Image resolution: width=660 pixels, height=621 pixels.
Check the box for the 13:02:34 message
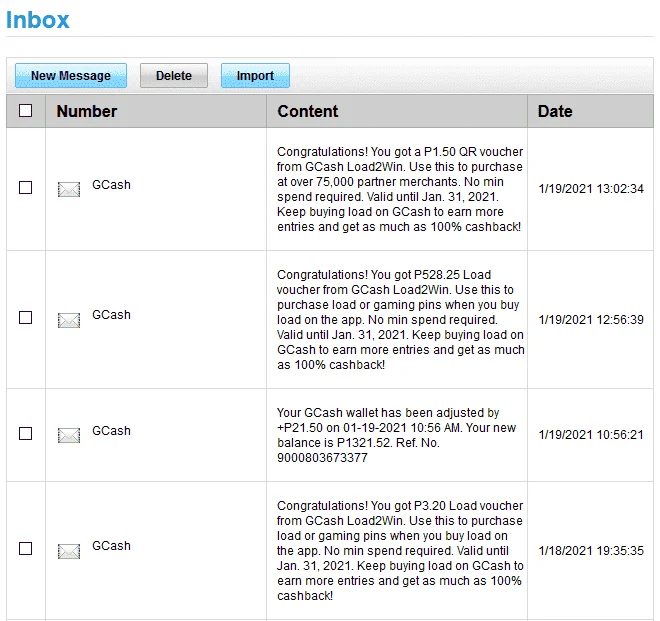pyautogui.click(x=26, y=187)
